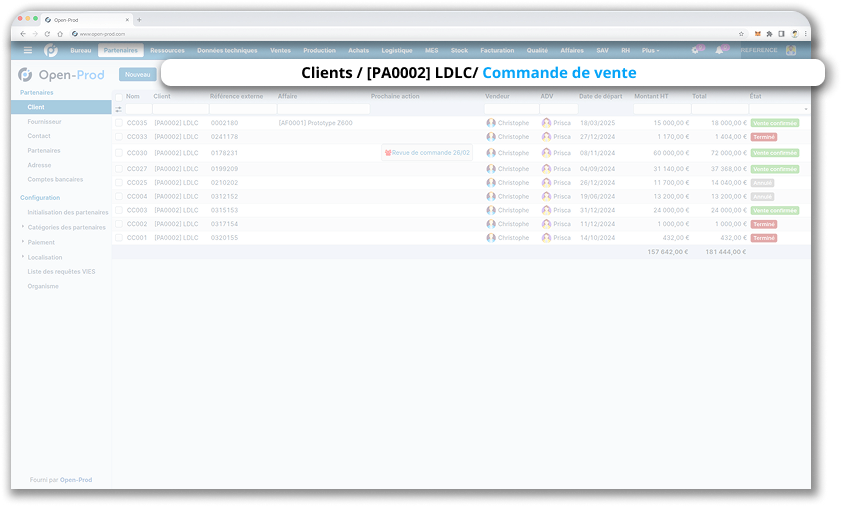Image resolution: width=842 pixels, height=506 pixels.
Task: Go back with browser back arrow
Action: click(x=23, y=34)
